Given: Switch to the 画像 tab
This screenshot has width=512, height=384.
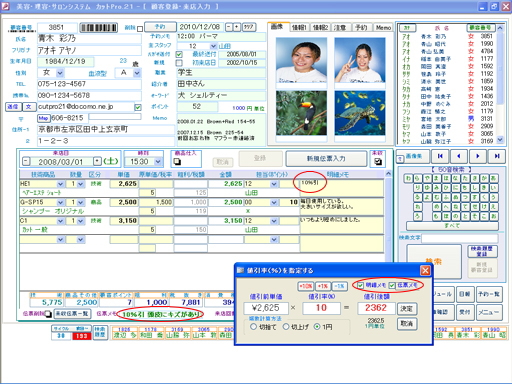Looking at the screenshot, I should tap(277, 27).
